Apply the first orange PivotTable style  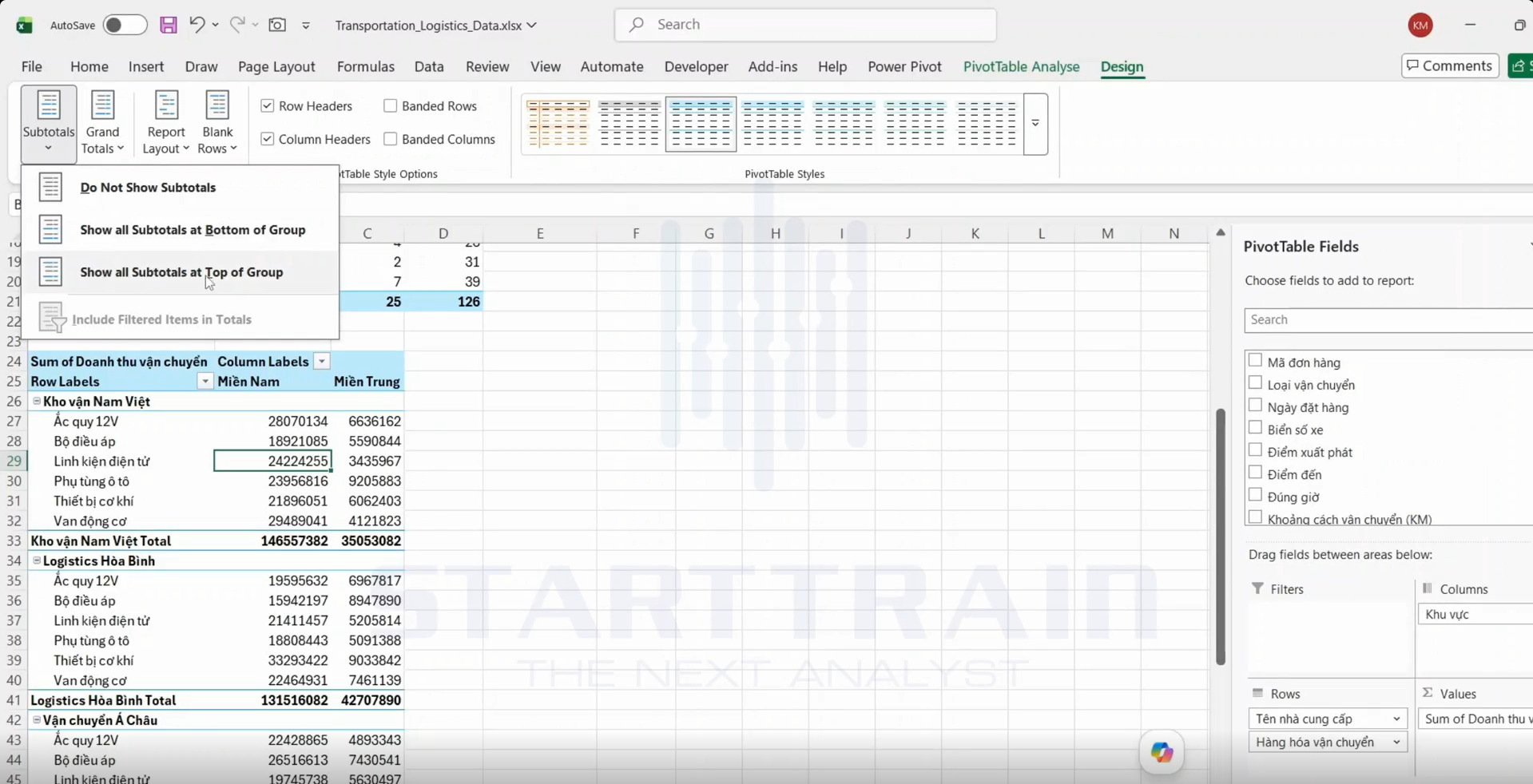click(x=558, y=124)
